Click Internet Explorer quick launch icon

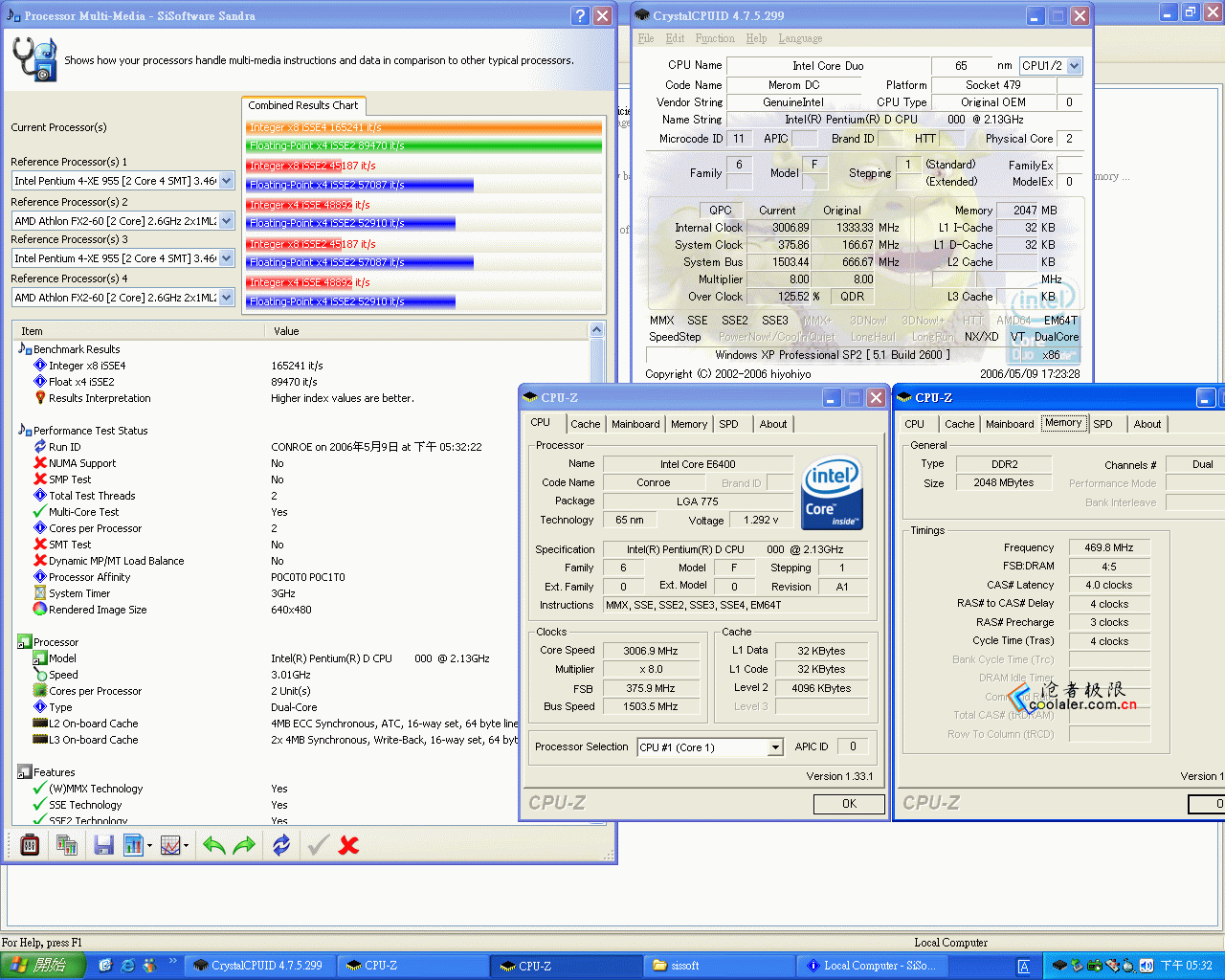pos(127,966)
